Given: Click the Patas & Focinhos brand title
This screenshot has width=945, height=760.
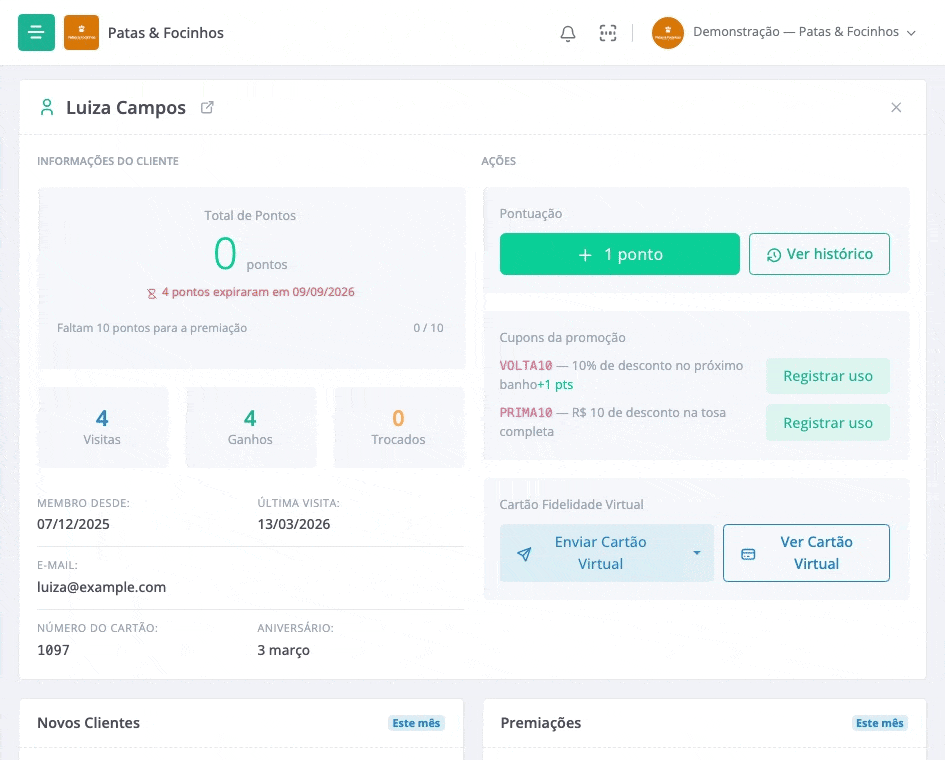Looking at the screenshot, I should click(166, 33).
